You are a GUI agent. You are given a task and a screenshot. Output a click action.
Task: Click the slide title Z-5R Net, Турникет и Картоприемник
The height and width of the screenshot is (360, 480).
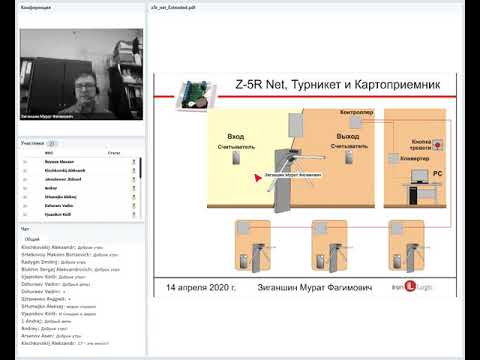(338, 85)
